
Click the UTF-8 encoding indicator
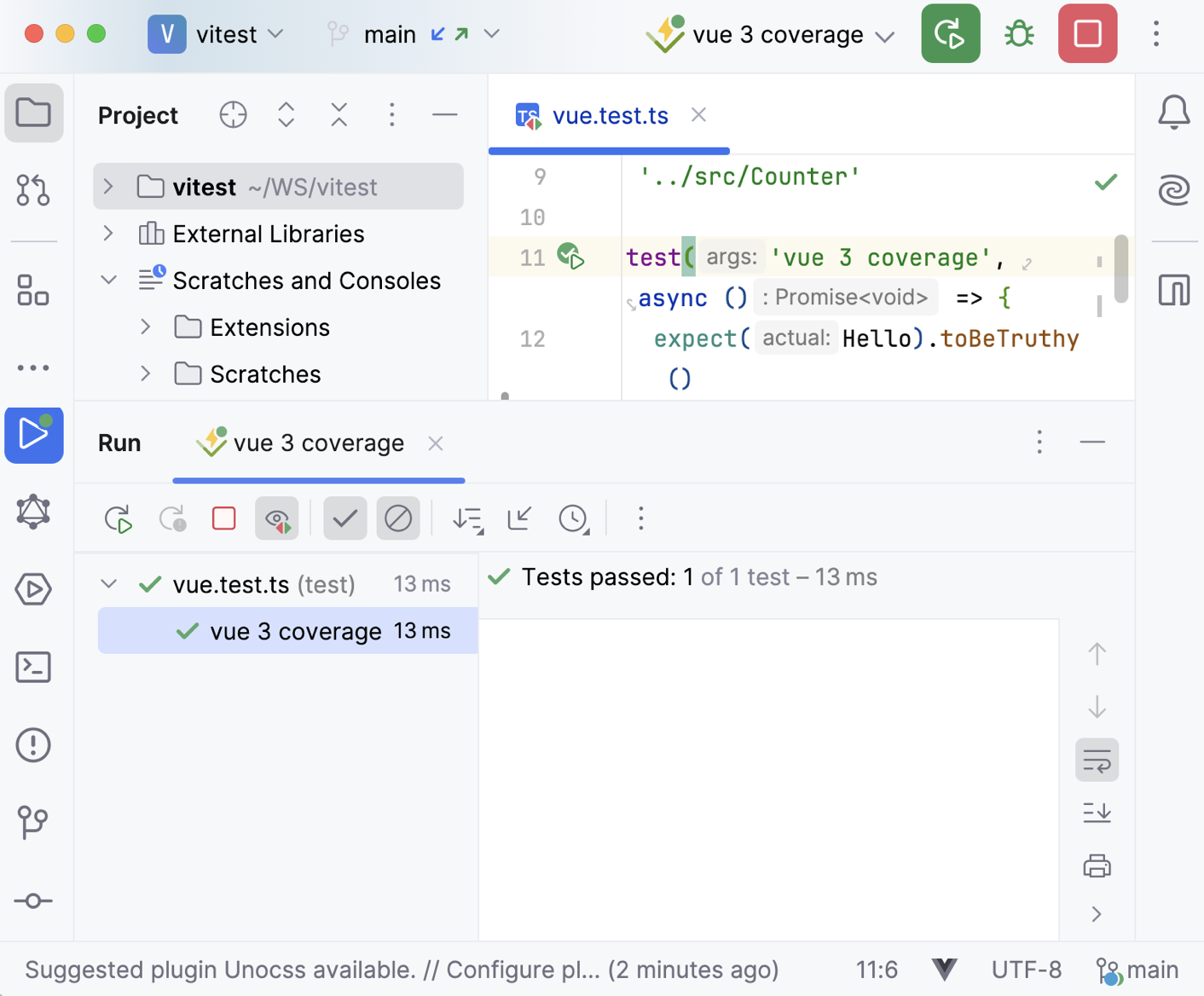(x=1026, y=970)
